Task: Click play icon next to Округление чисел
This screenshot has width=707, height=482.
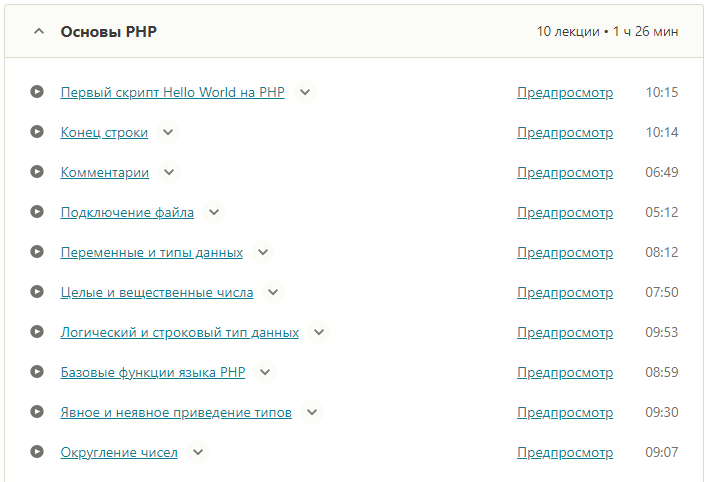Action: 37,452
